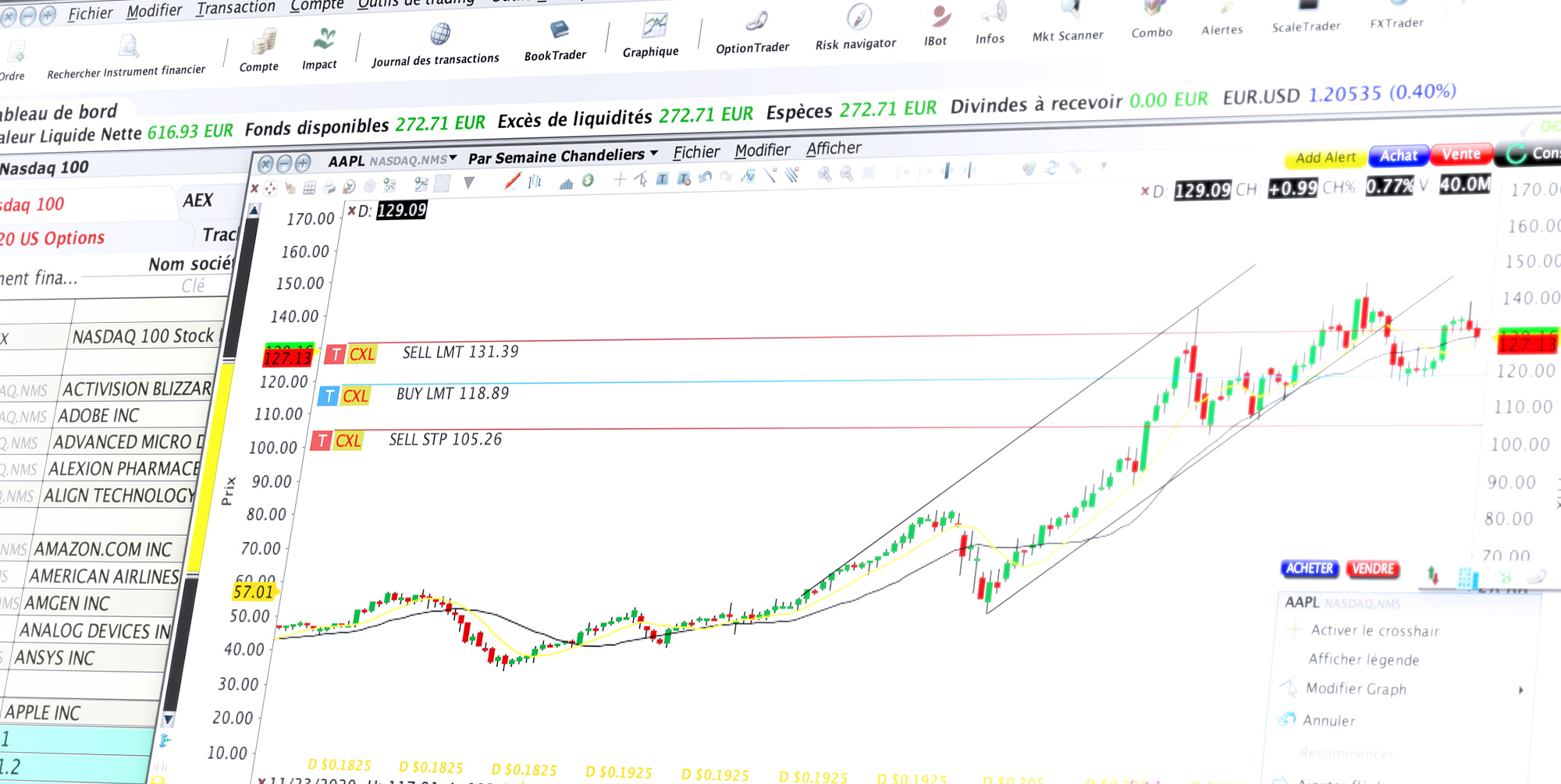
Task: Click the print icon in chart toolbar
Action: click(329, 187)
